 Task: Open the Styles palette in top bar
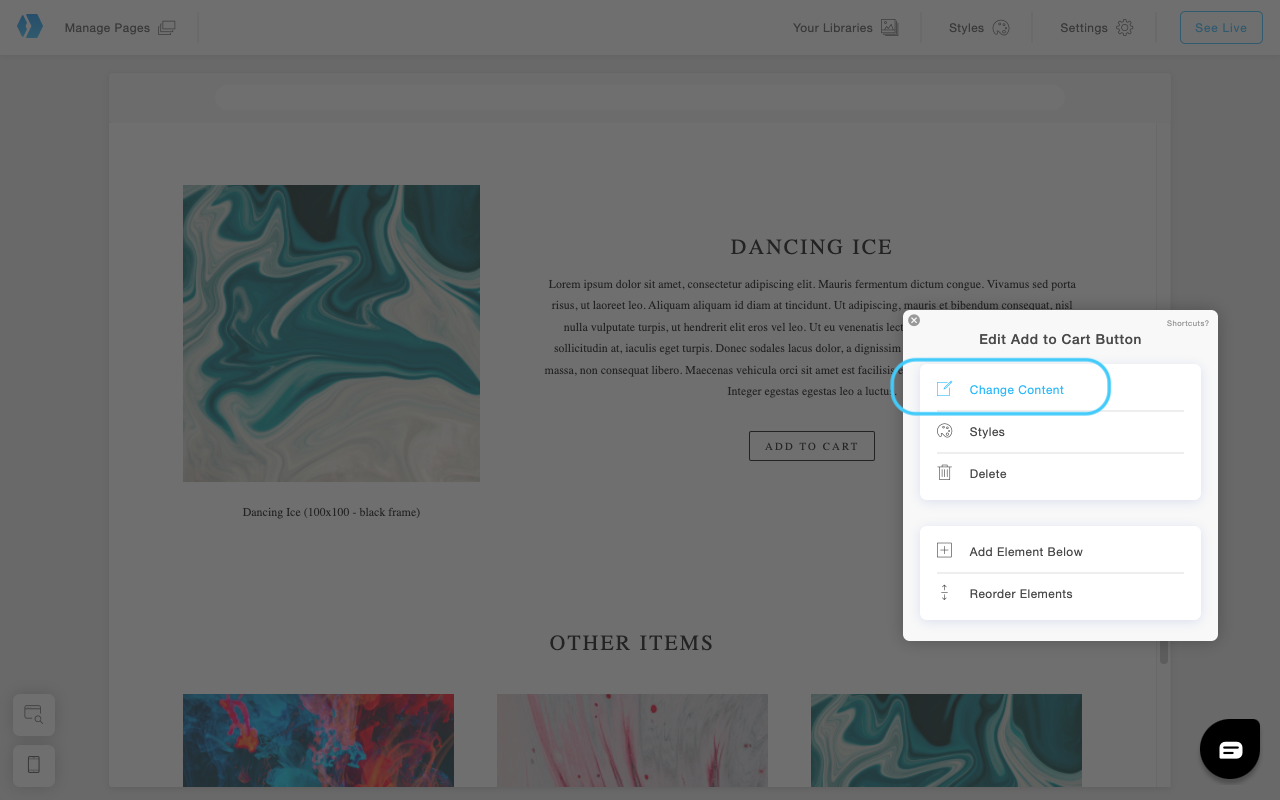(1000, 28)
